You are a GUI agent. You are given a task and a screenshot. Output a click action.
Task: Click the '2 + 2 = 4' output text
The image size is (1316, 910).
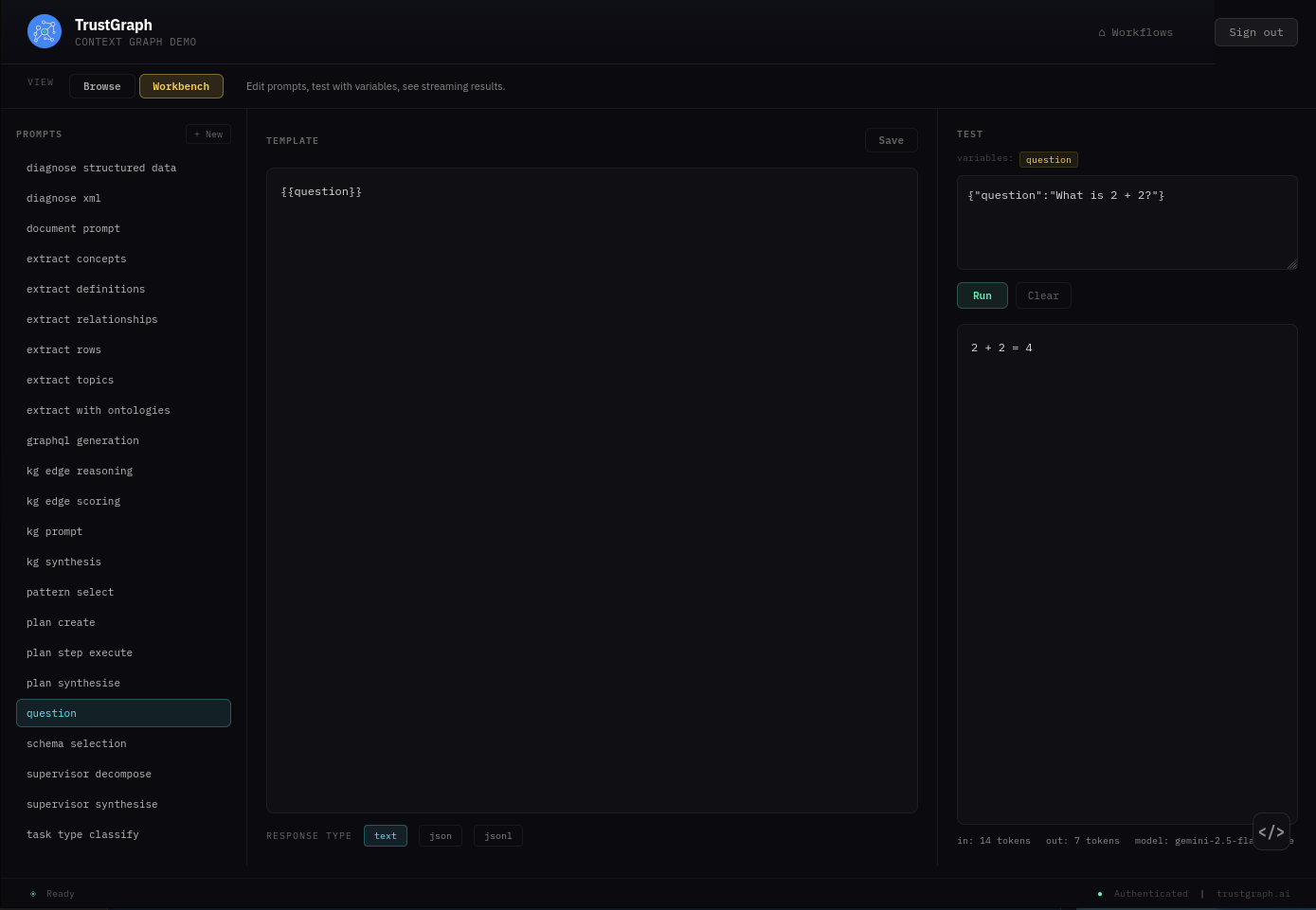1001,348
